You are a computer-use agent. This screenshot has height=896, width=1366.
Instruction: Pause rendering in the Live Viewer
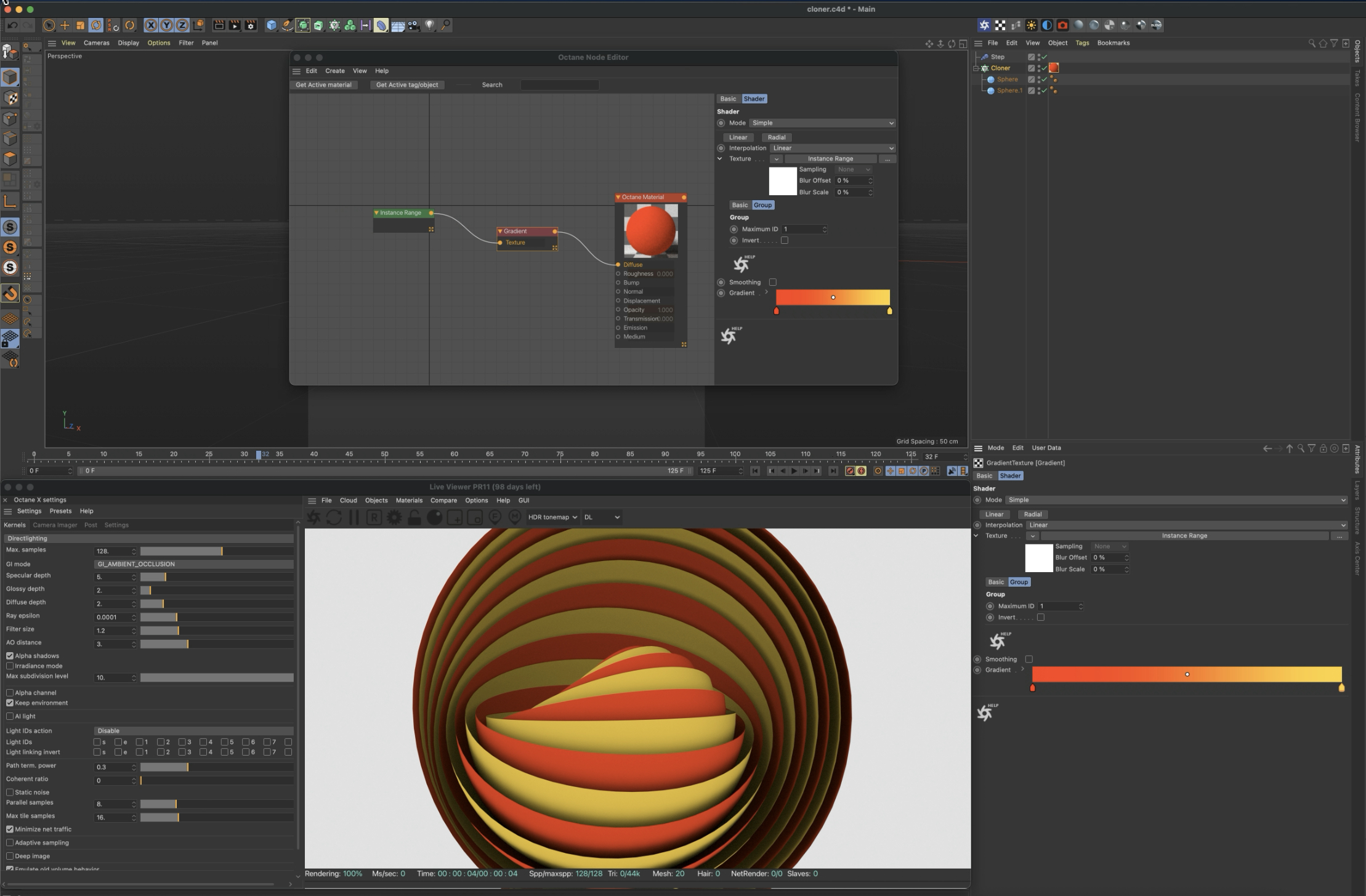(x=354, y=517)
